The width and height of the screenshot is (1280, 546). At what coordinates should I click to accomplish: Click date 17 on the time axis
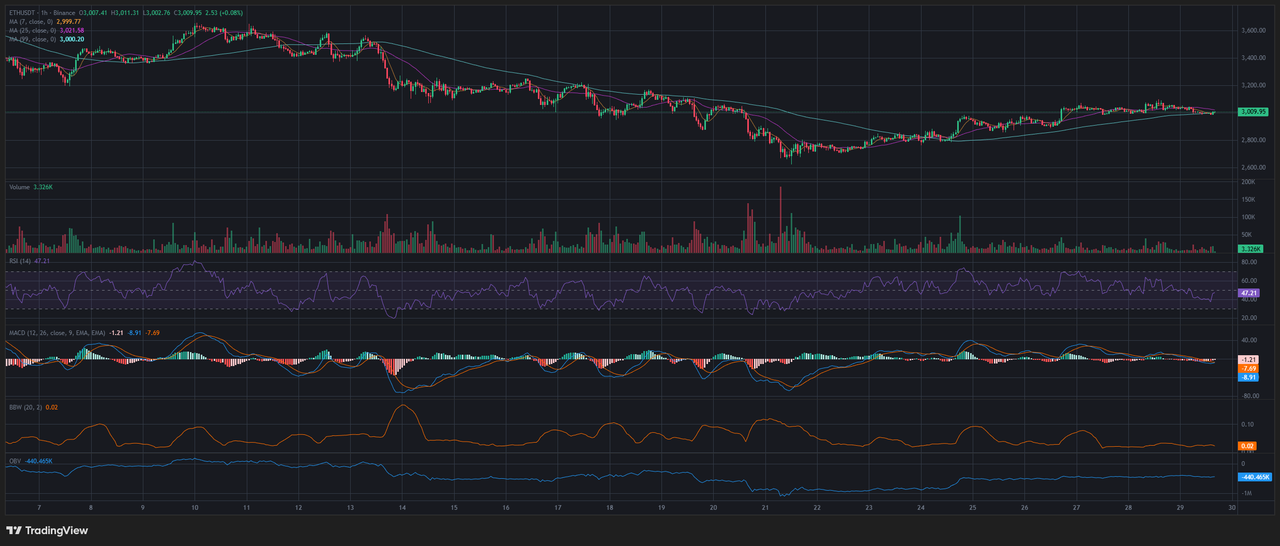click(x=557, y=508)
